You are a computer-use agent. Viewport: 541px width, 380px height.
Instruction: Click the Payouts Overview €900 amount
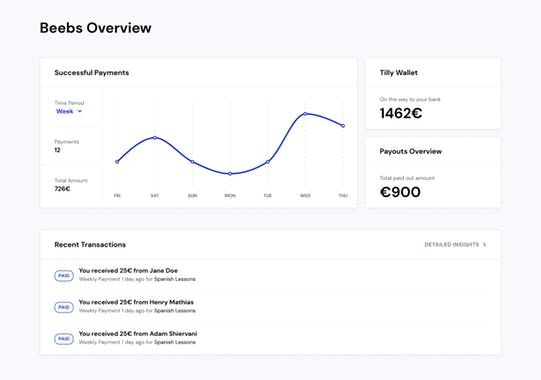click(x=400, y=192)
